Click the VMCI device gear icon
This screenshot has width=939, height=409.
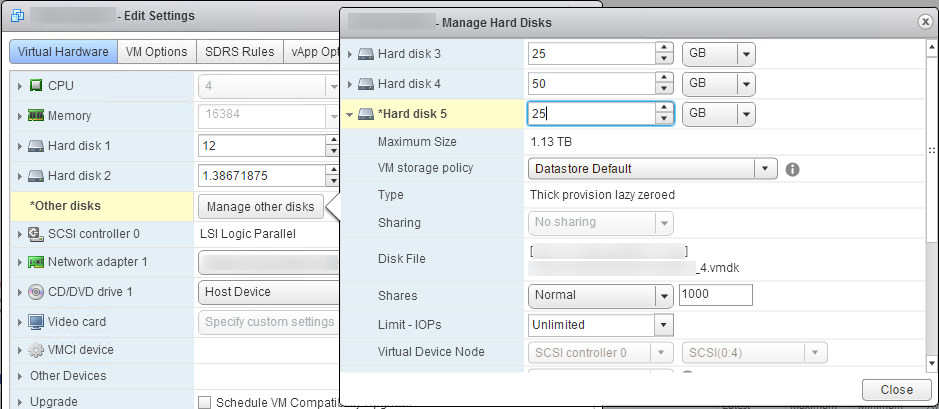coord(36,350)
